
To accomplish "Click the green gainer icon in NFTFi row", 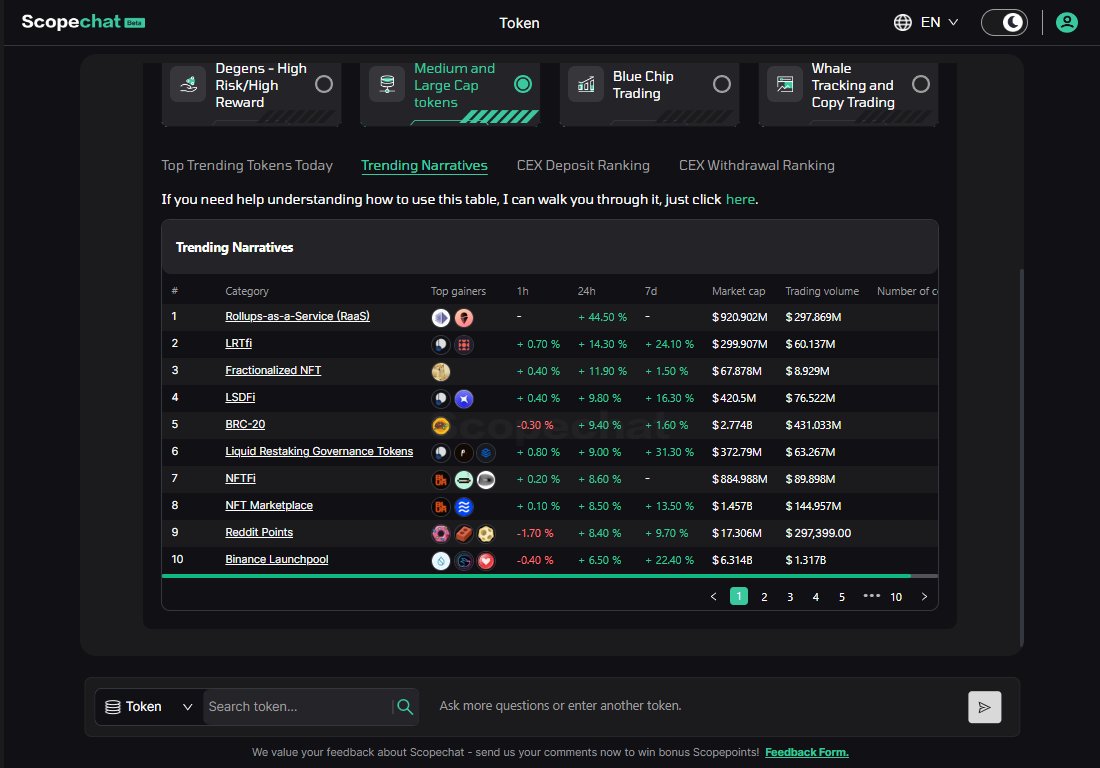I will click(x=464, y=480).
